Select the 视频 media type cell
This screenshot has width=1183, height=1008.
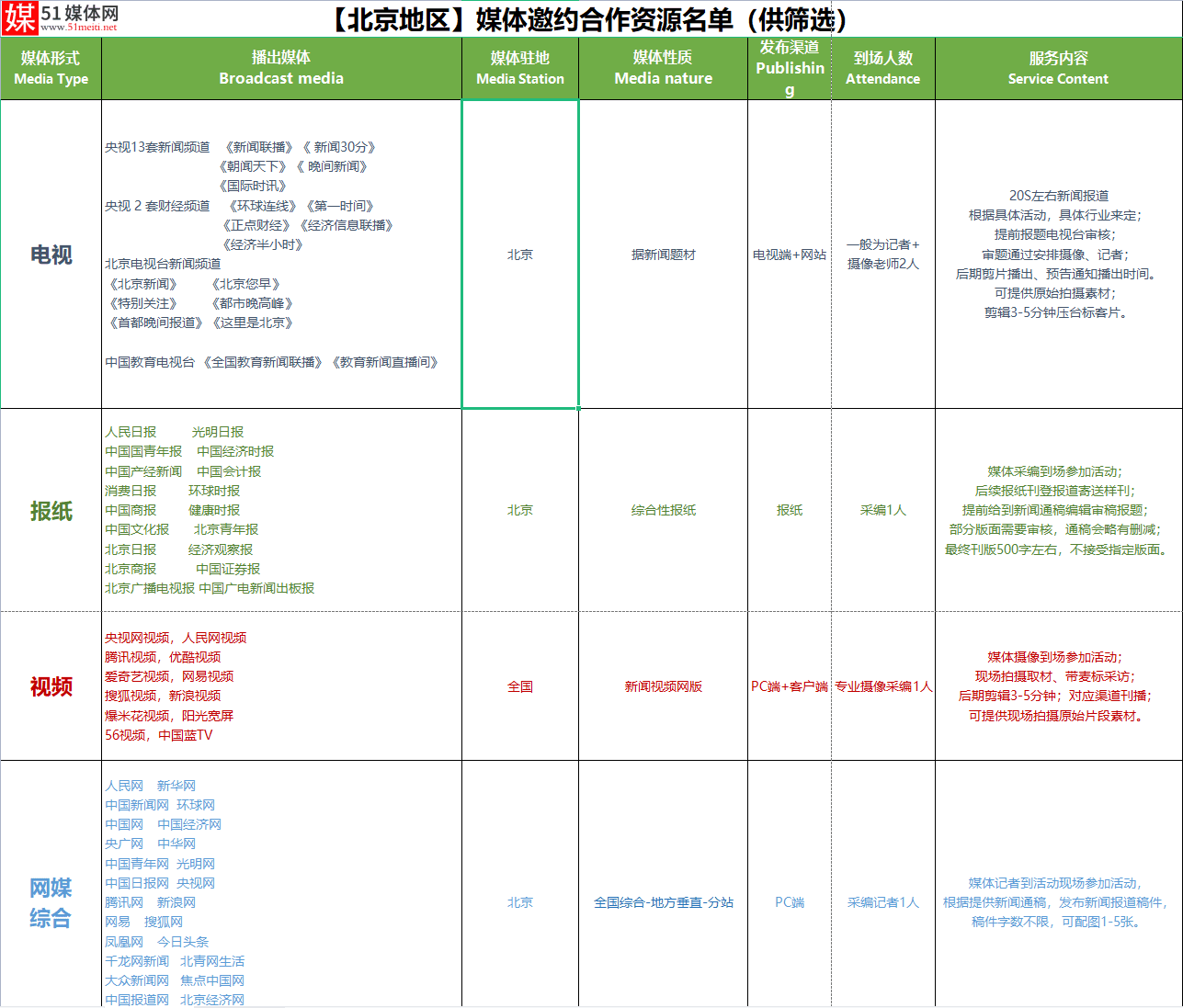(51, 686)
